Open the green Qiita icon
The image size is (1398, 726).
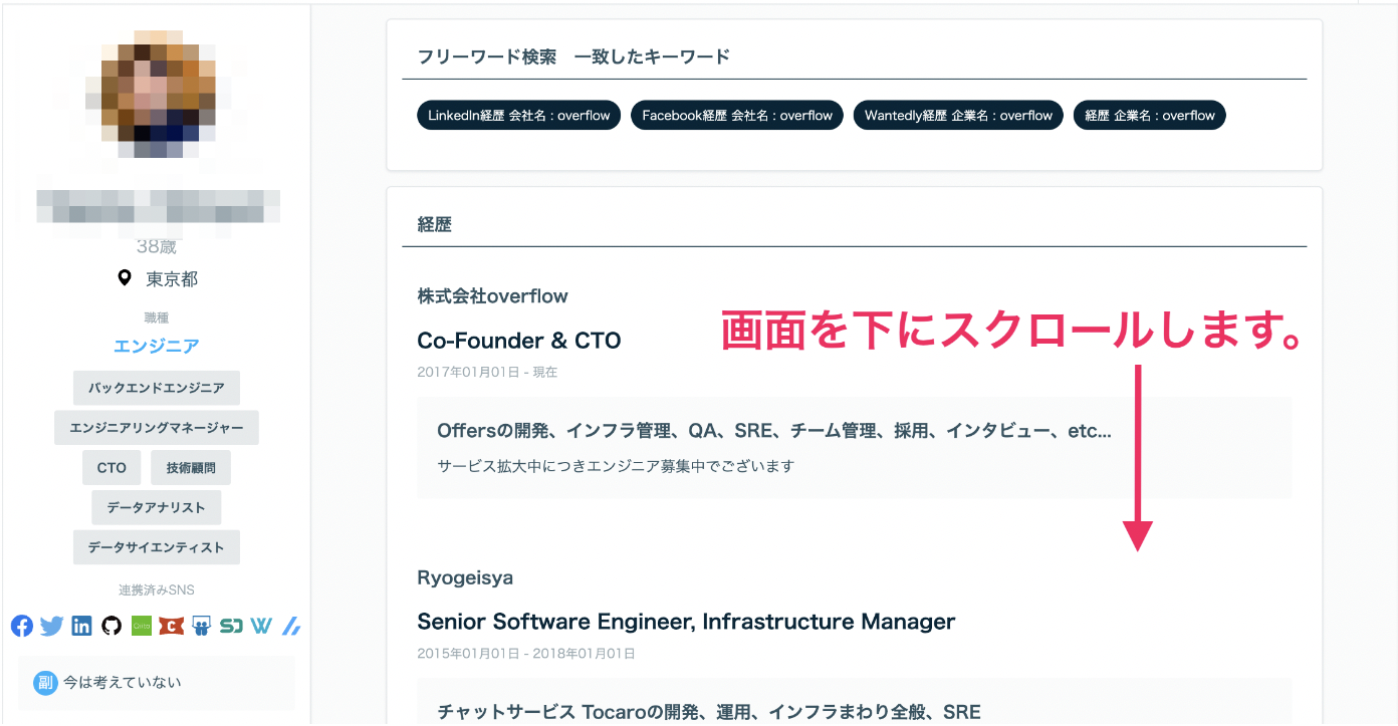(x=141, y=626)
